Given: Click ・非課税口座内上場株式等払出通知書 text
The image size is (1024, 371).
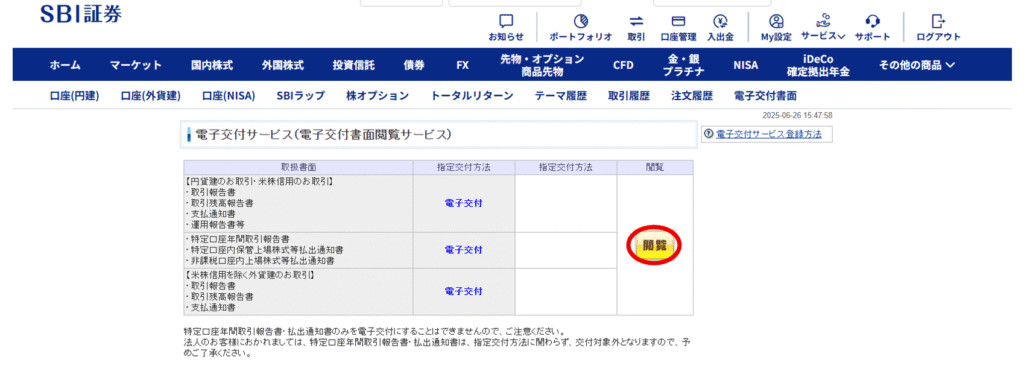Looking at the screenshot, I should coord(261,260).
